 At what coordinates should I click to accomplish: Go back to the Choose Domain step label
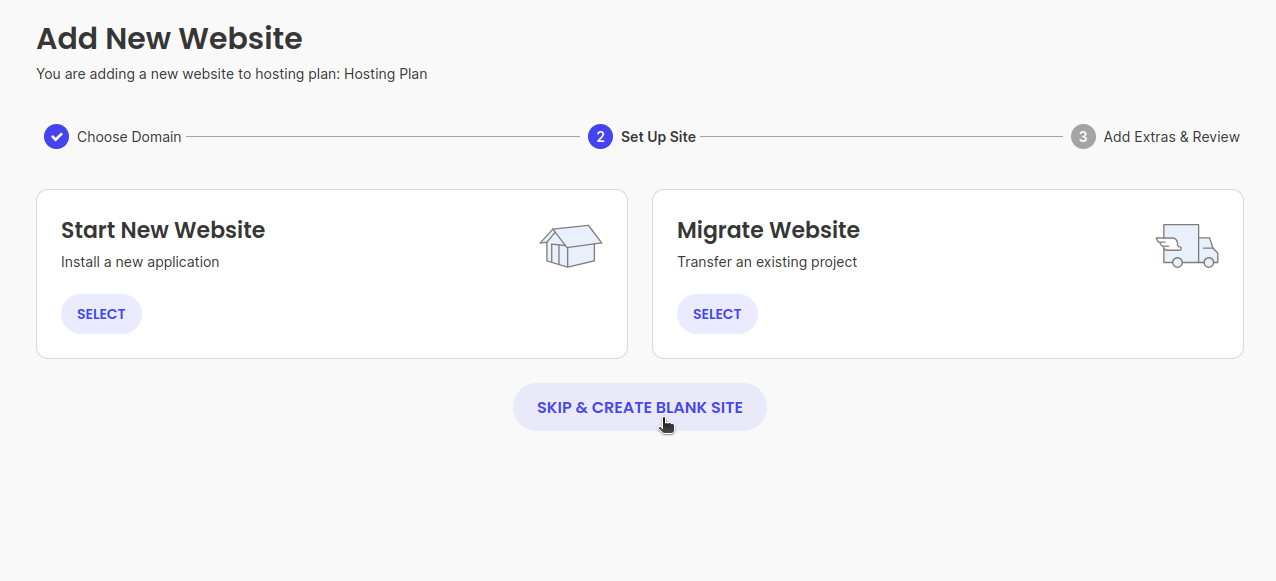pos(129,137)
